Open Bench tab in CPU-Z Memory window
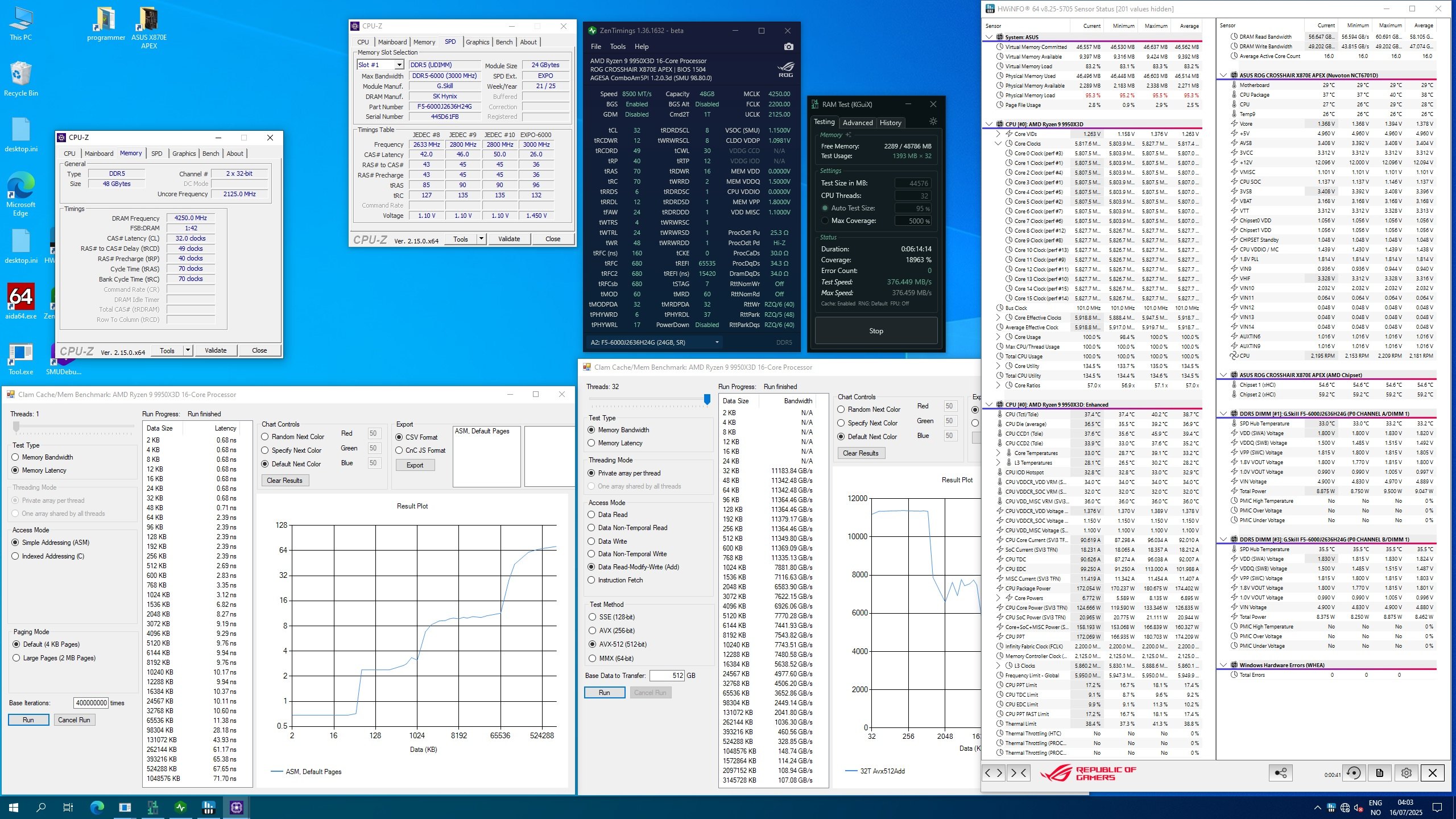 (x=210, y=154)
